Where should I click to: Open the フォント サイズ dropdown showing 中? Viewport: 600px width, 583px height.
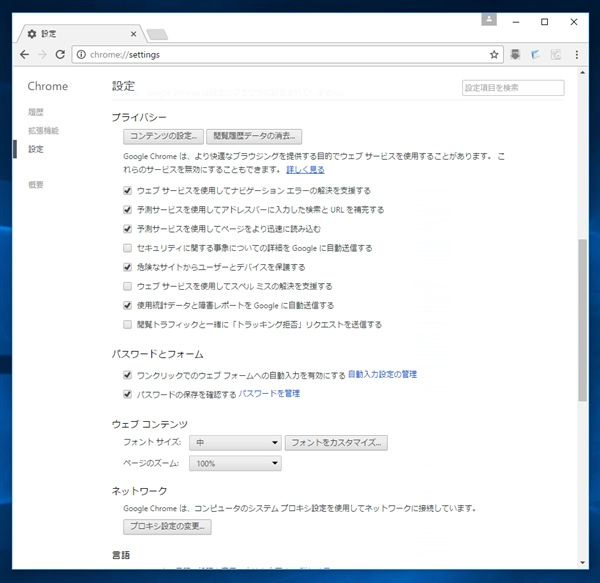[x=235, y=443]
